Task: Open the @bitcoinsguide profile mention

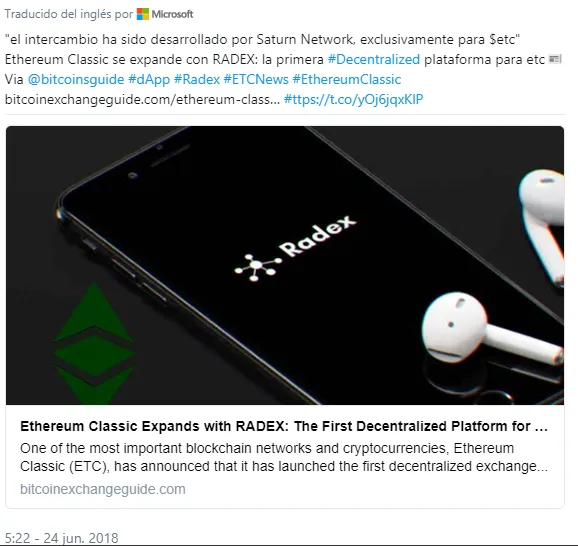Action: tap(76, 79)
